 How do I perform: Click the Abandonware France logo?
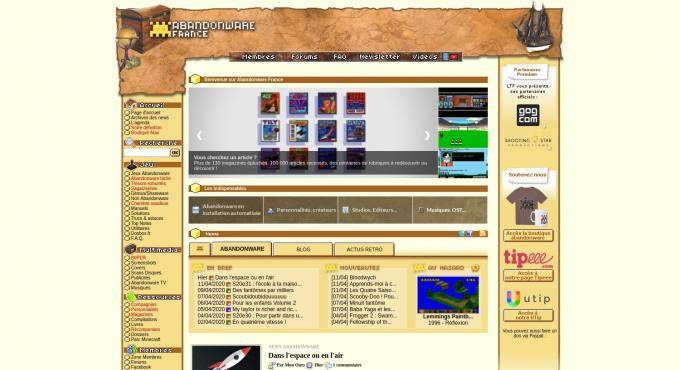[x=202, y=29]
